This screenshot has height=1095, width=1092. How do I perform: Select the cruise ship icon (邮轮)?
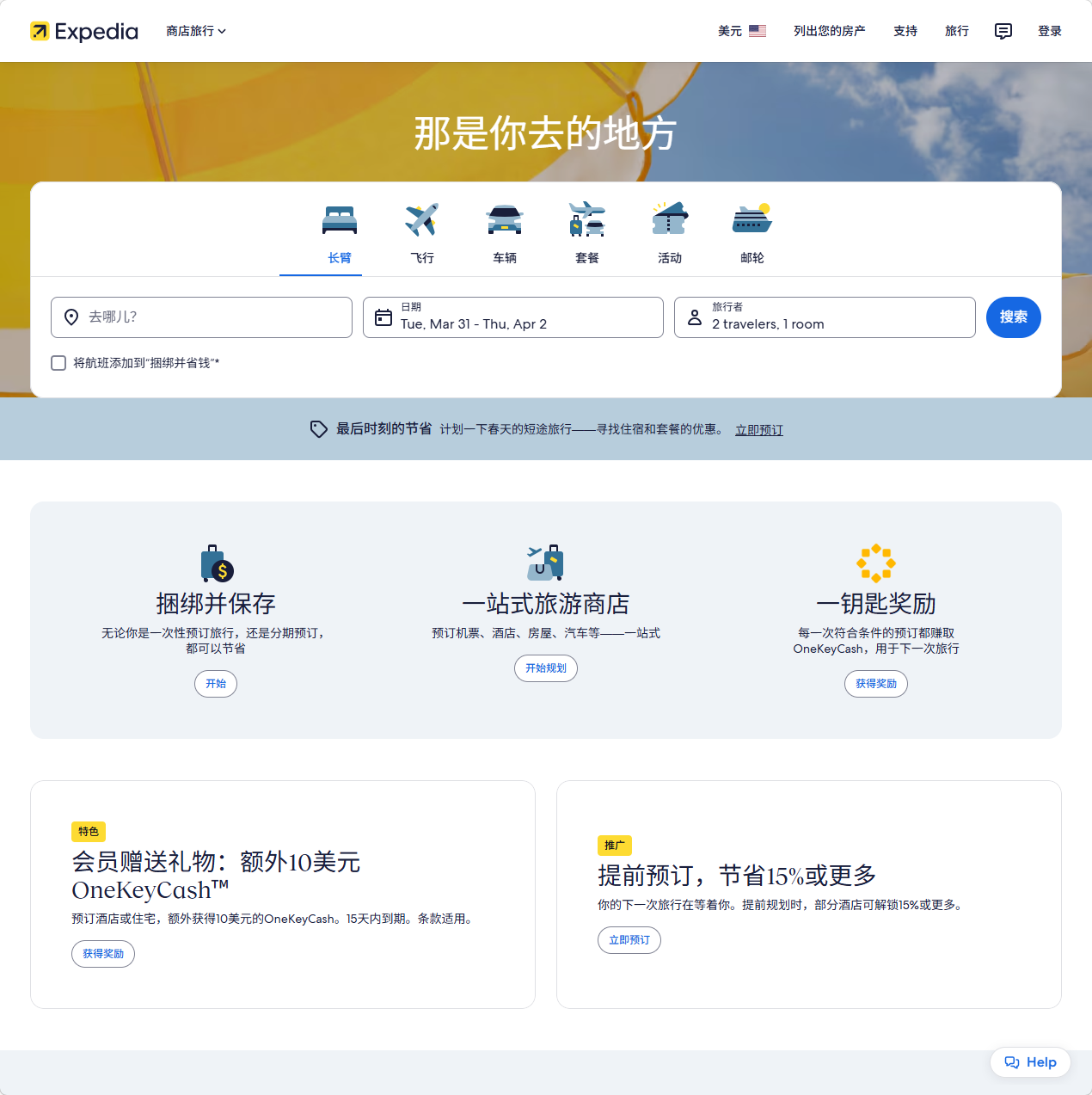pyautogui.click(x=752, y=220)
